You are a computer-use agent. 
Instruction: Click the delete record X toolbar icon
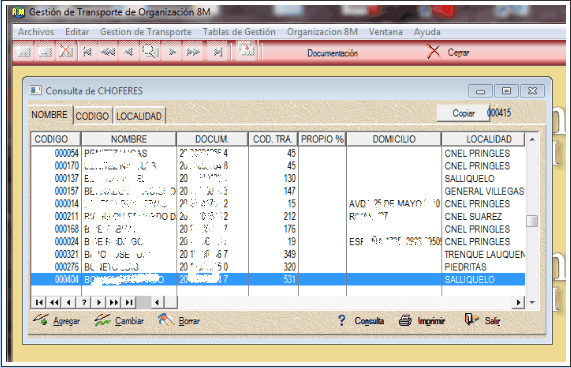(66, 52)
